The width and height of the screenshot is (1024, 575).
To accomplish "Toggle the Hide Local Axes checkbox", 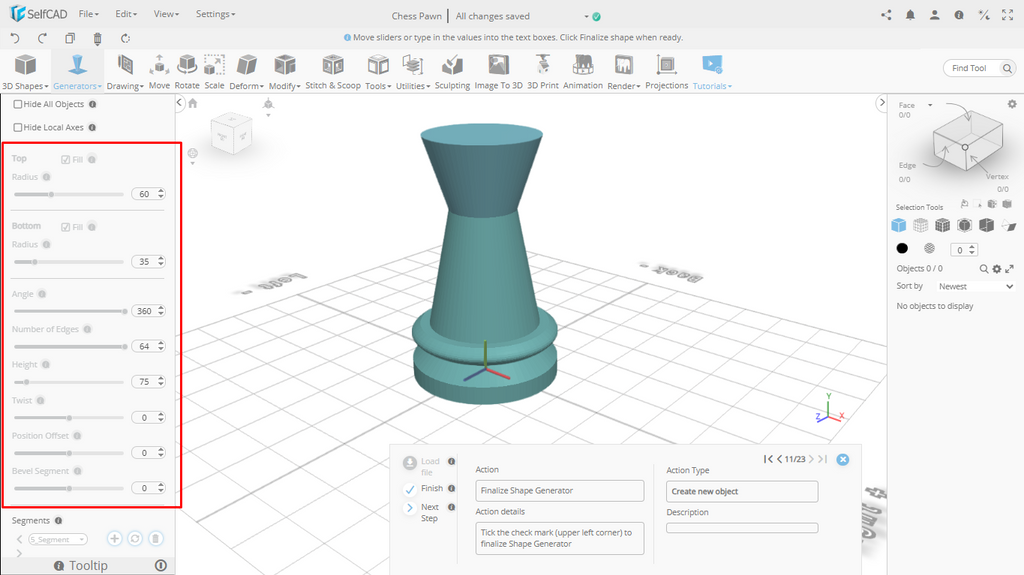I will tap(18, 128).
